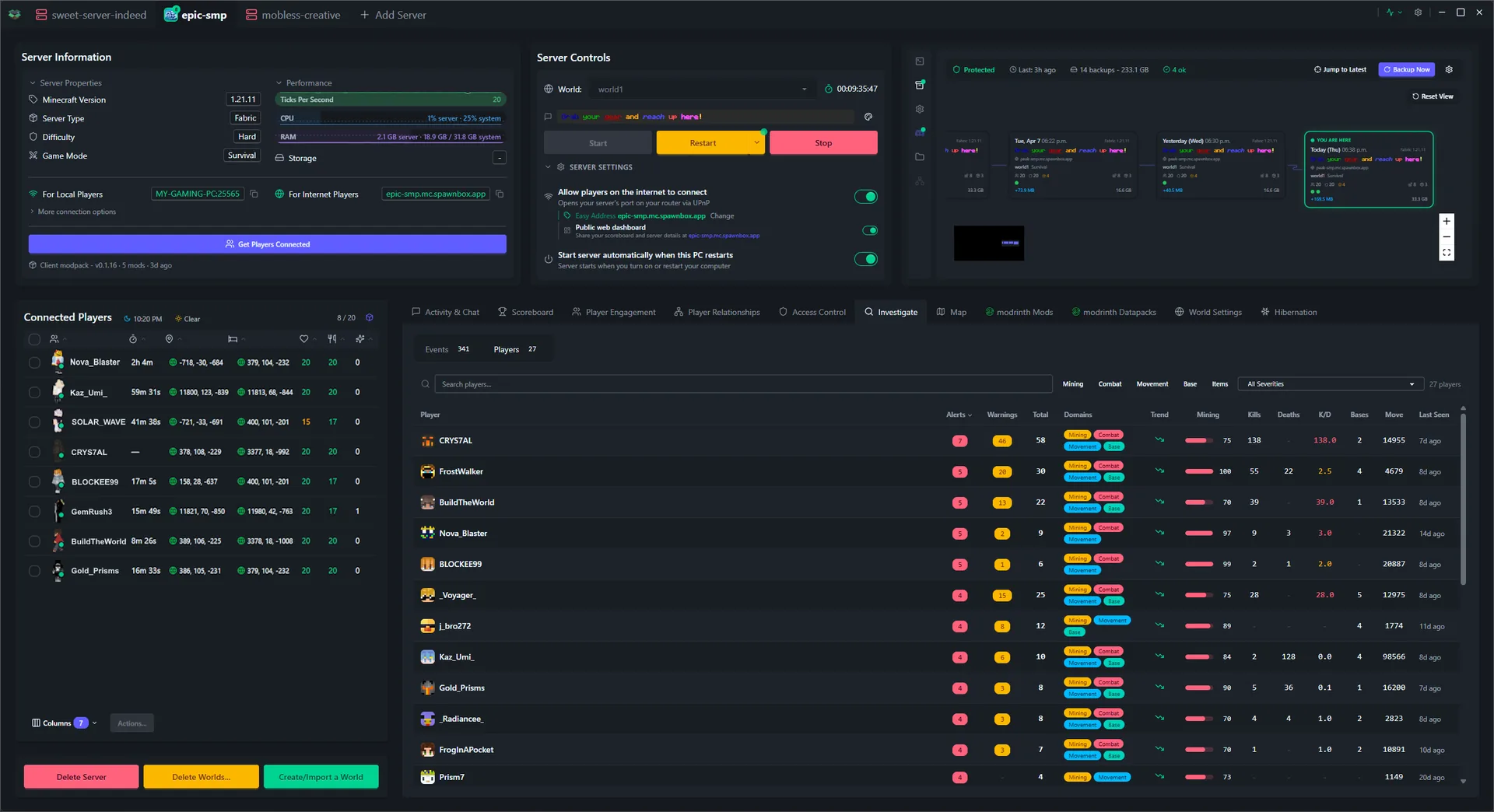Viewport: 1494px width, 812px height.
Task: Switch to the mobless-creative server tab
Action: pyautogui.click(x=293, y=14)
